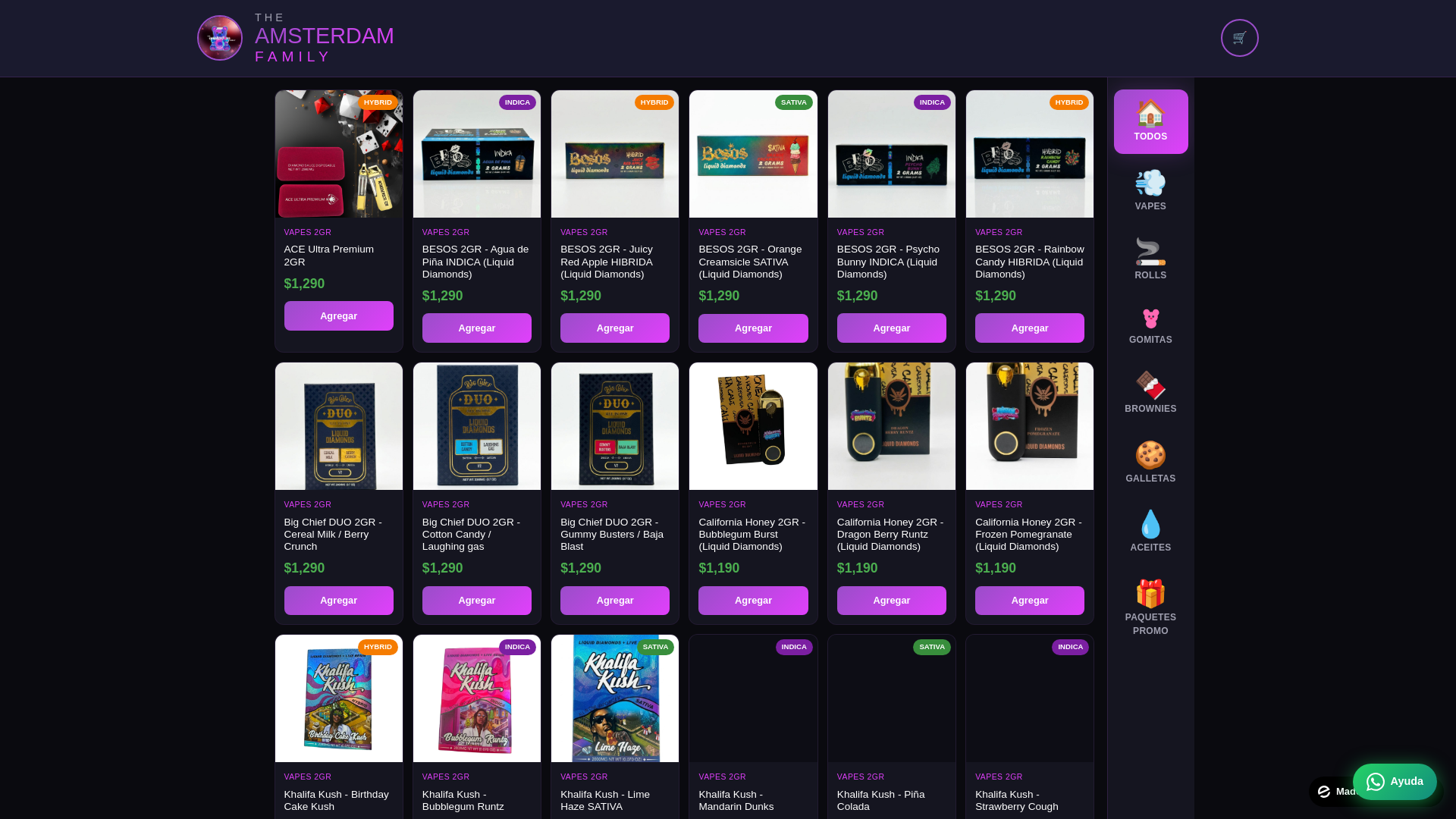Open Khalifa Kush Bubblegum Runtz image
Viewport: 1456px width, 819px height.
pos(477,698)
